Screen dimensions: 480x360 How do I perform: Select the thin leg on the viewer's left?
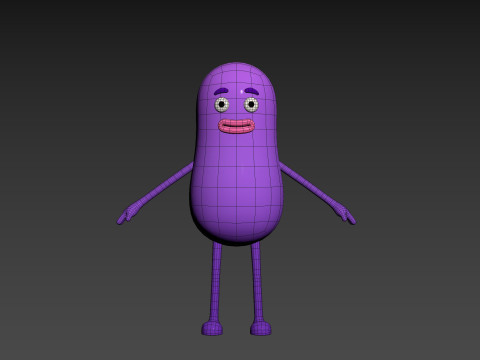pos(216,282)
